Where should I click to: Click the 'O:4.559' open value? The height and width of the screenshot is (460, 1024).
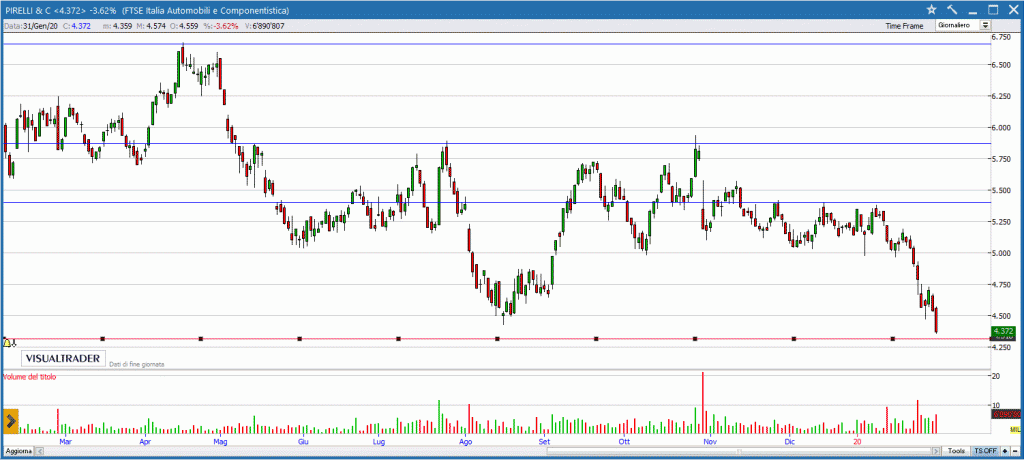click(x=184, y=26)
